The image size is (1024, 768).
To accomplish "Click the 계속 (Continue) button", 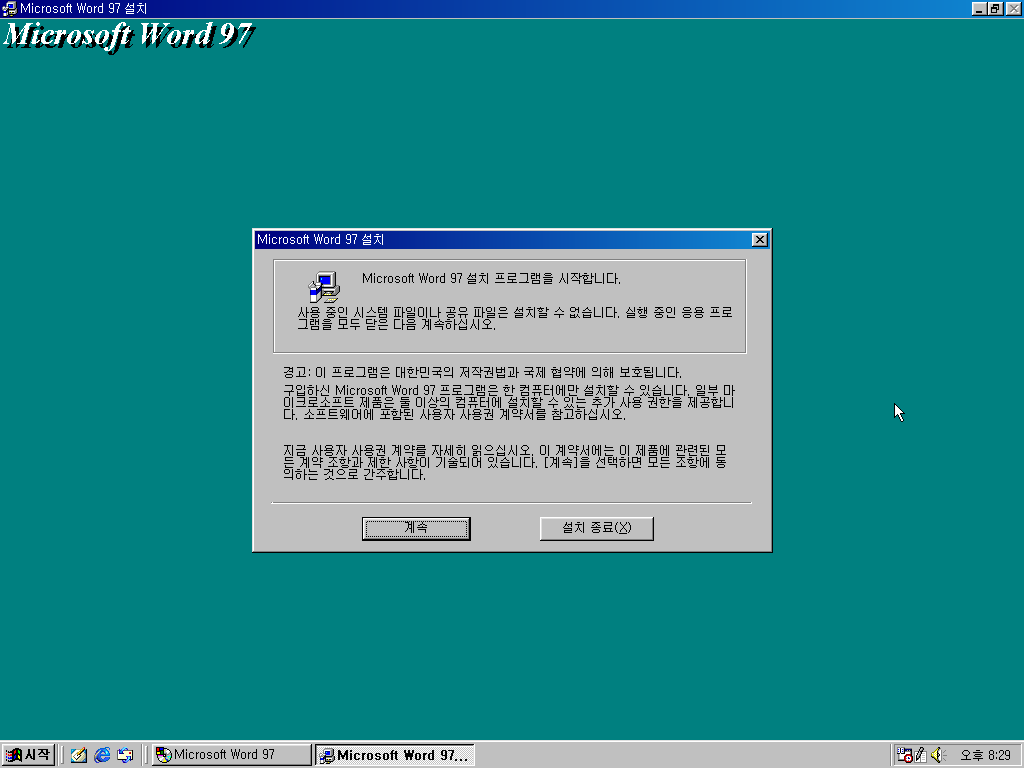I will [416, 528].
